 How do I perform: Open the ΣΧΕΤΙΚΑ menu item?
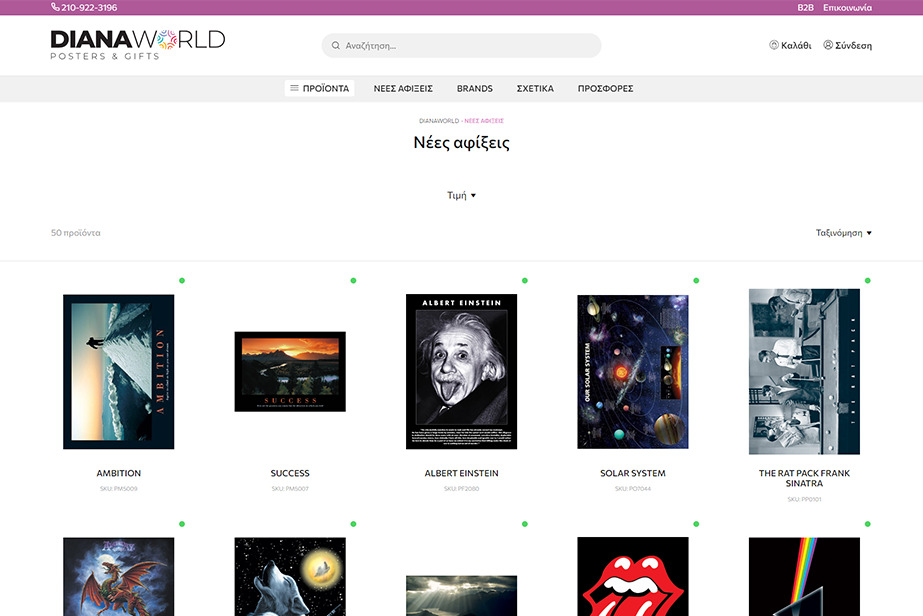coord(535,88)
